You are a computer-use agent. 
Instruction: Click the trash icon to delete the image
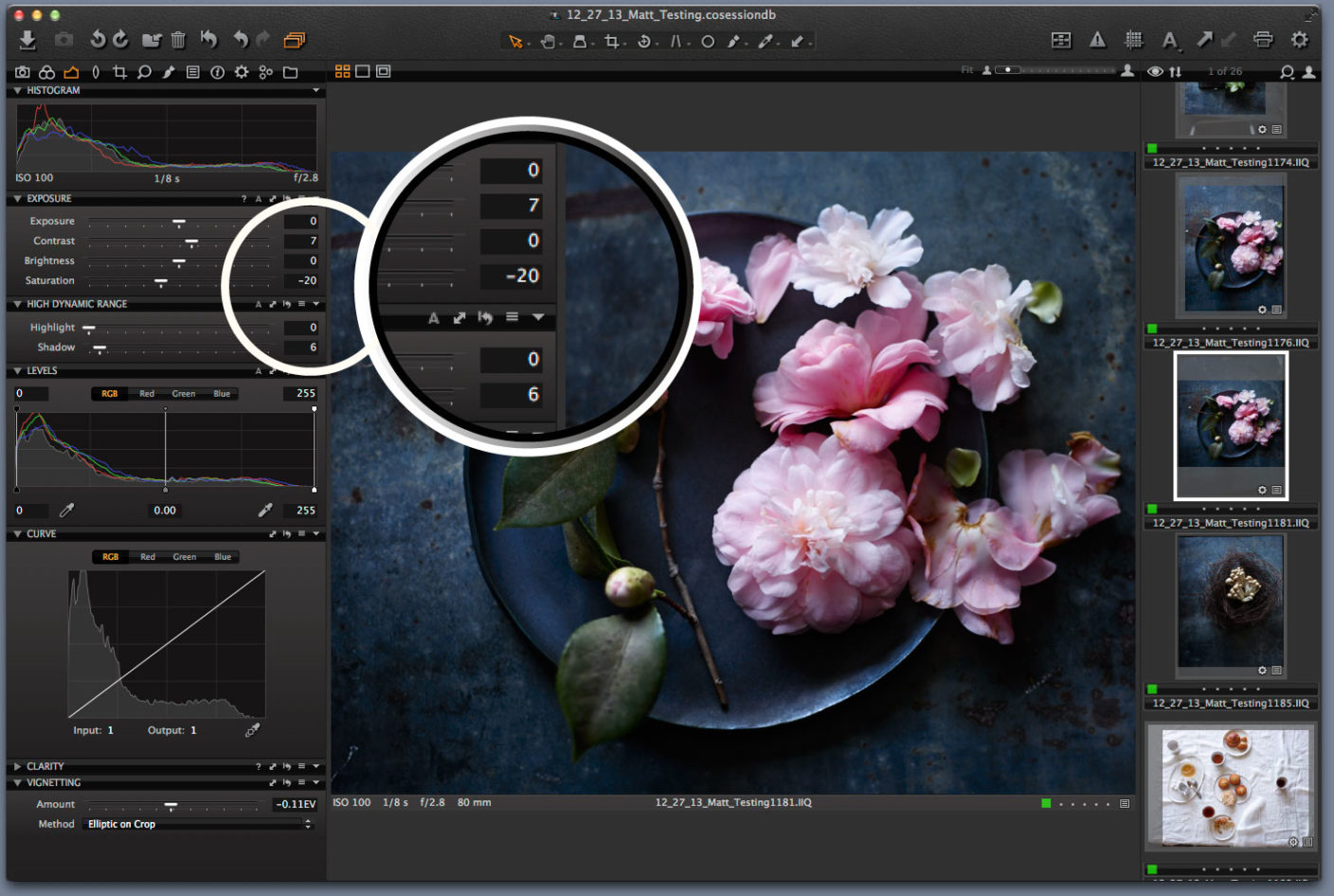178,40
